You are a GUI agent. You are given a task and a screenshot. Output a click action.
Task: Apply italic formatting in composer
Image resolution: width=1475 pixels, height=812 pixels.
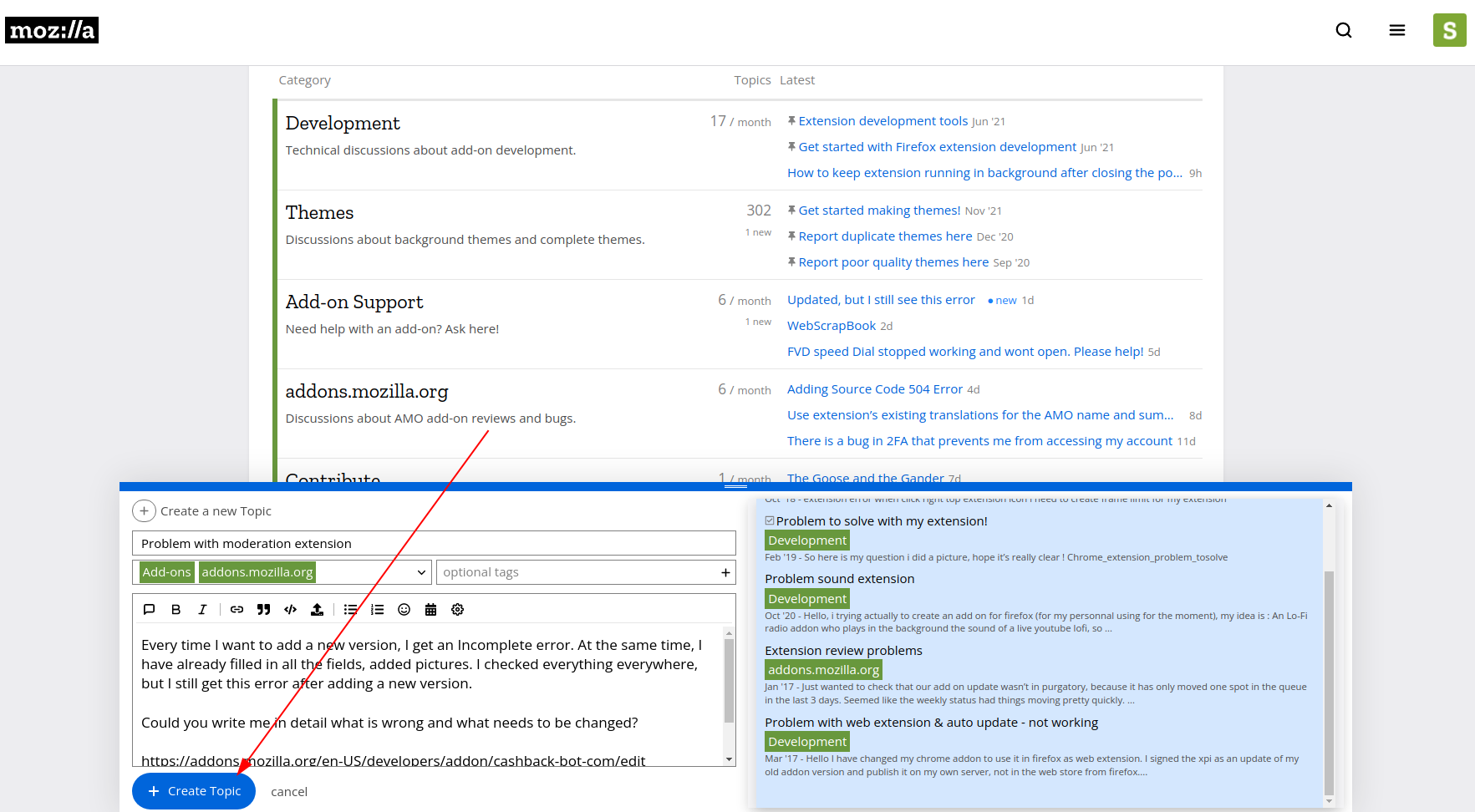(202, 610)
